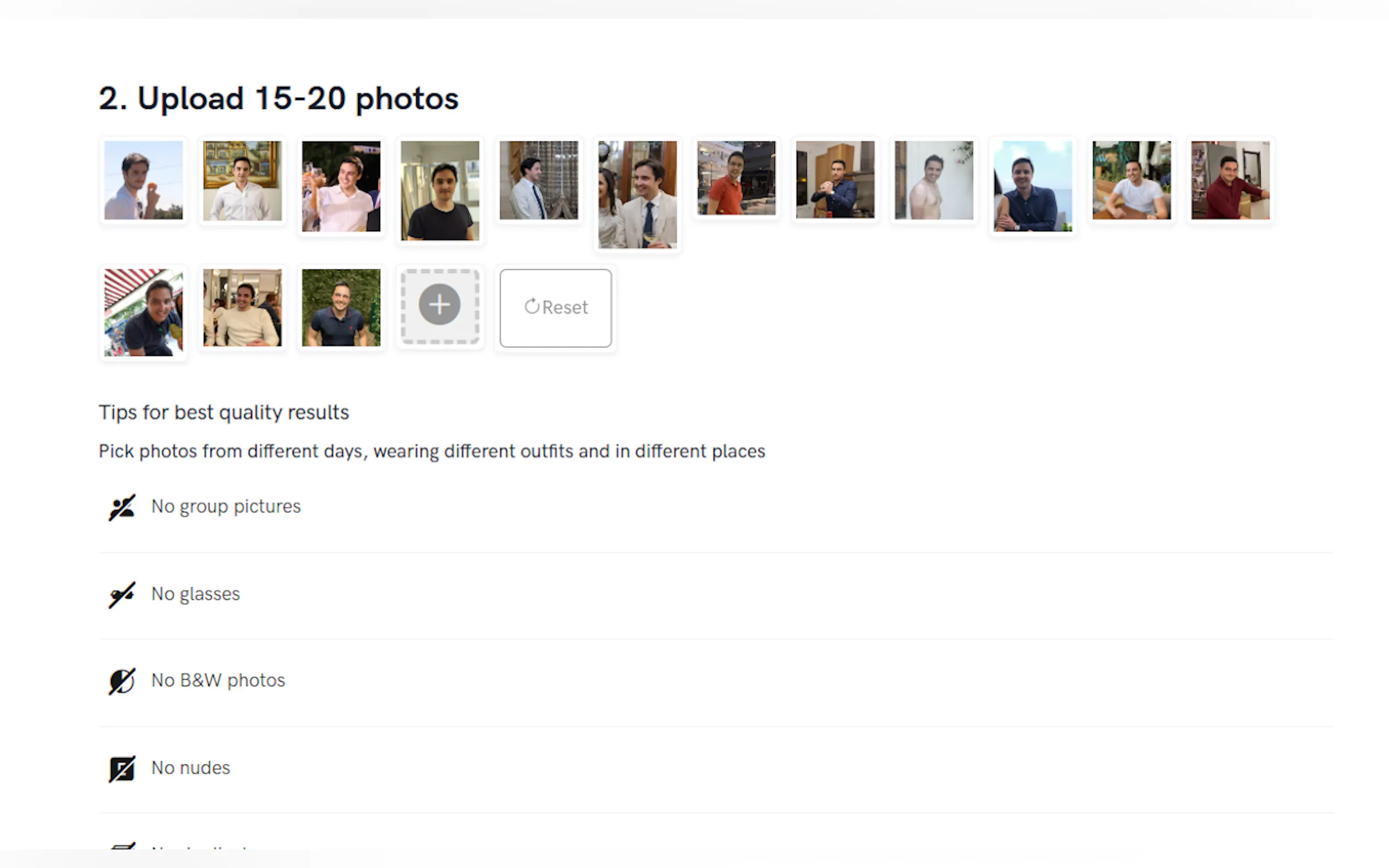Click the tips heading link text
The width and height of the screenshot is (1389, 868).
[x=223, y=412]
